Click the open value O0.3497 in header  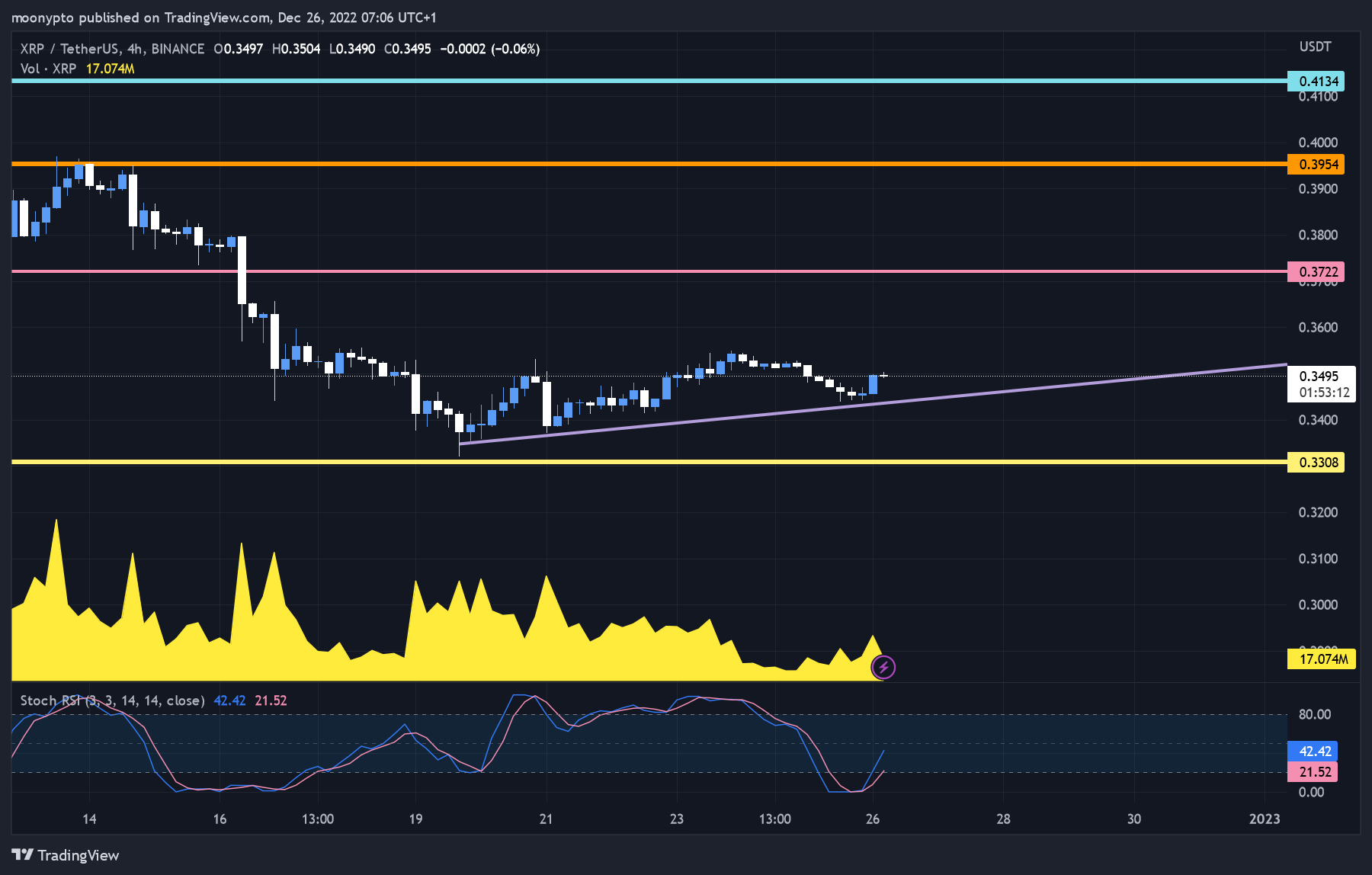point(239,49)
